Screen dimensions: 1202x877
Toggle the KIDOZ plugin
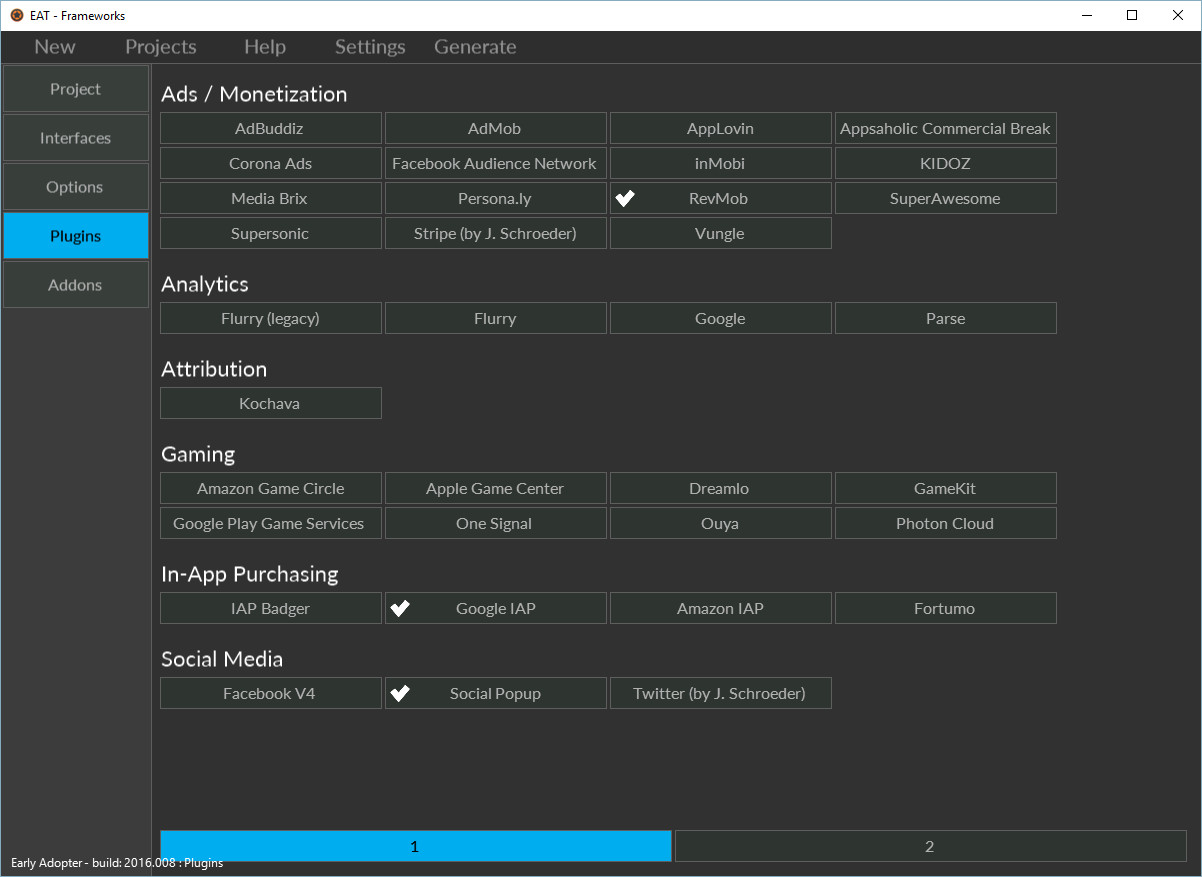[x=945, y=163]
